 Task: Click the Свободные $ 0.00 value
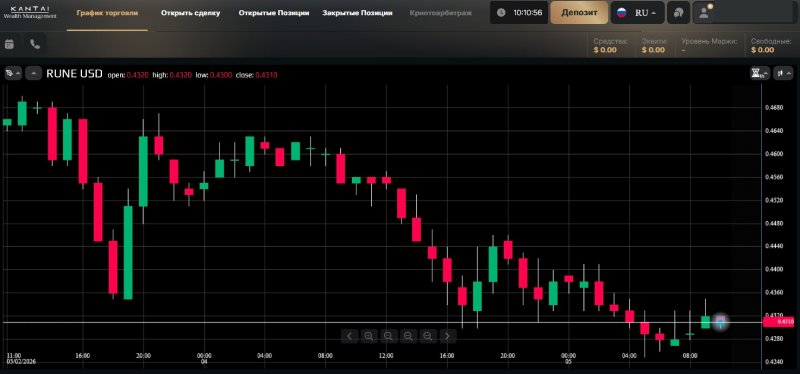(770, 45)
